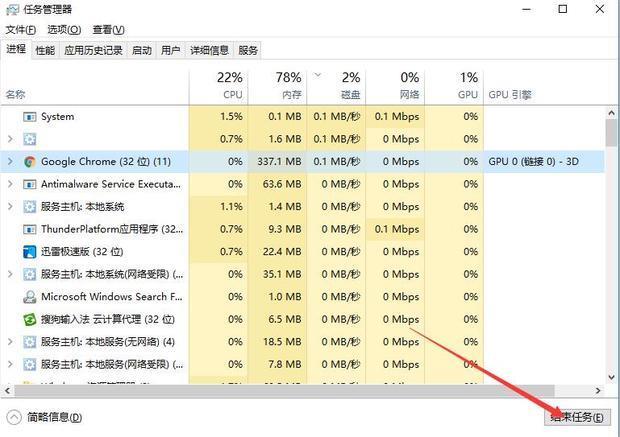Screen dimensions: 620x437
Task: Click the System process icon
Action: click(30, 117)
